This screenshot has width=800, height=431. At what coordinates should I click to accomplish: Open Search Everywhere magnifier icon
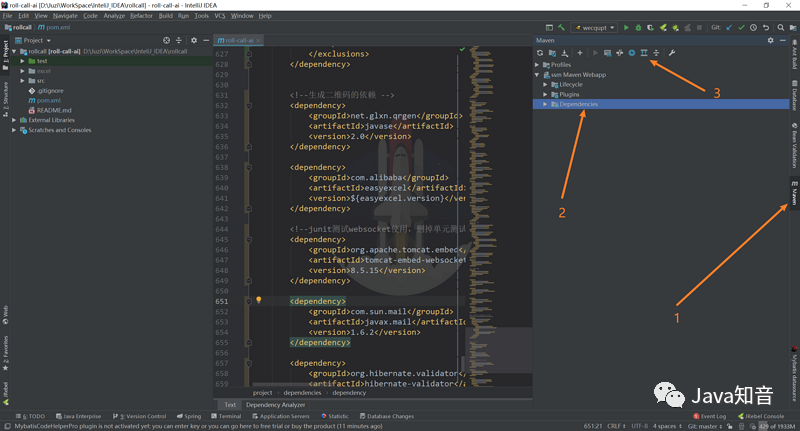tap(781, 28)
